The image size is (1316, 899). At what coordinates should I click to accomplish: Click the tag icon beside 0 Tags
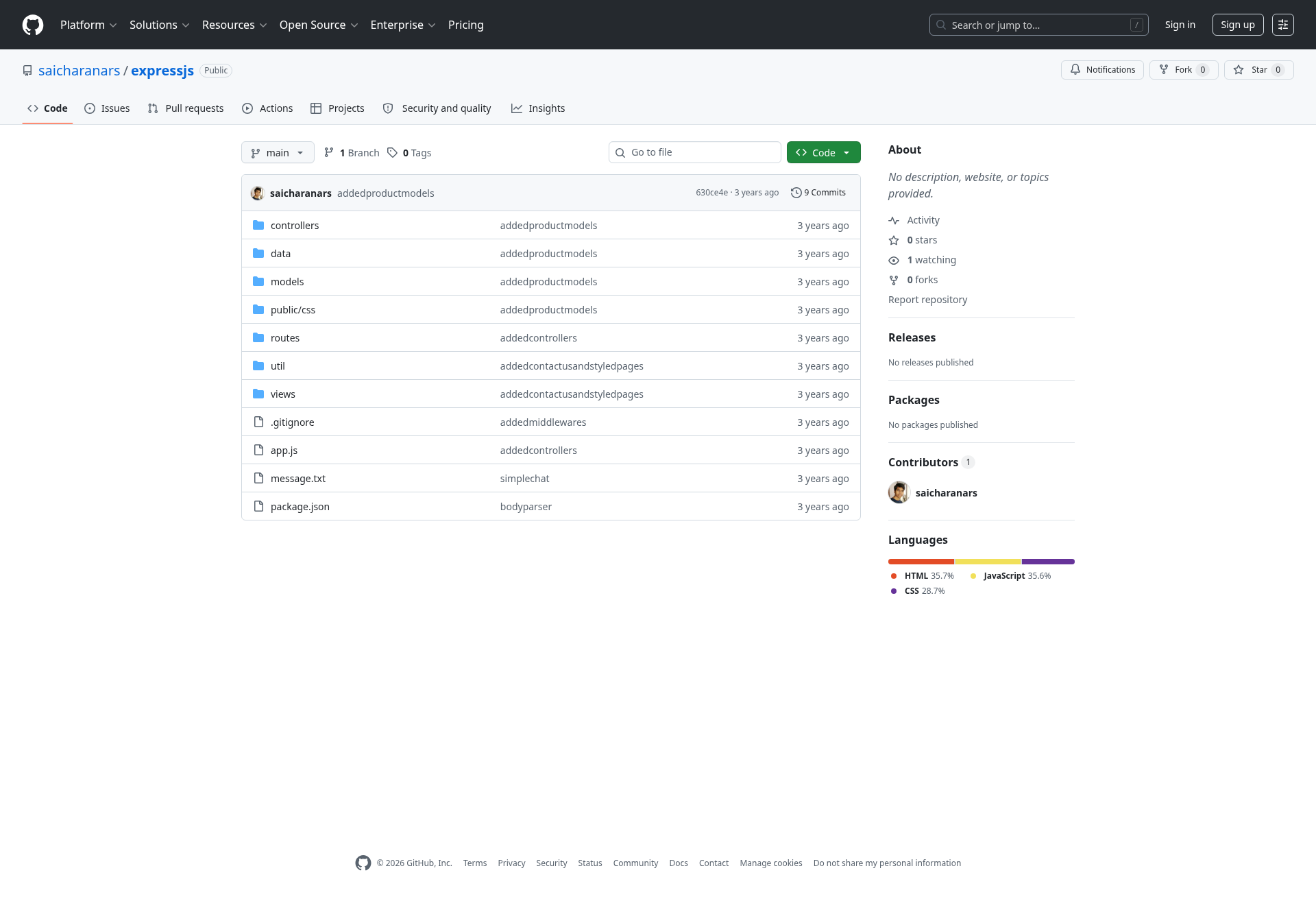pyautogui.click(x=392, y=152)
